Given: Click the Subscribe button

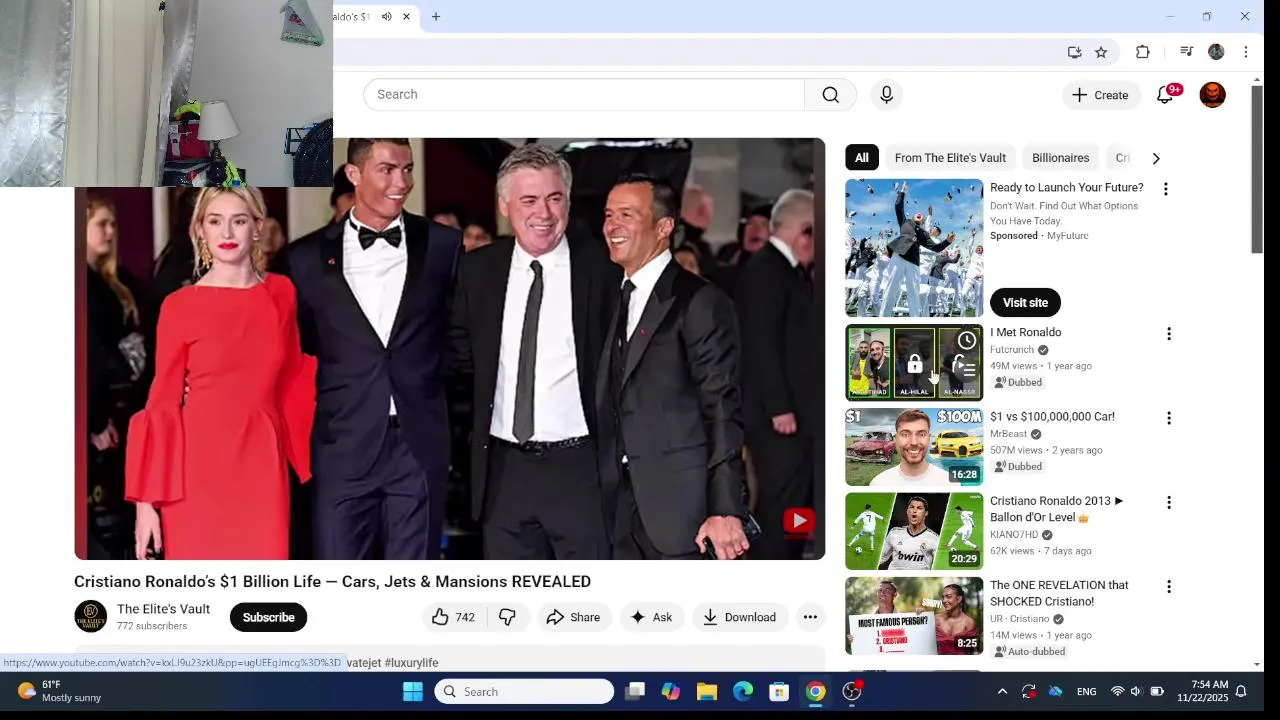Looking at the screenshot, I should 268,617.
